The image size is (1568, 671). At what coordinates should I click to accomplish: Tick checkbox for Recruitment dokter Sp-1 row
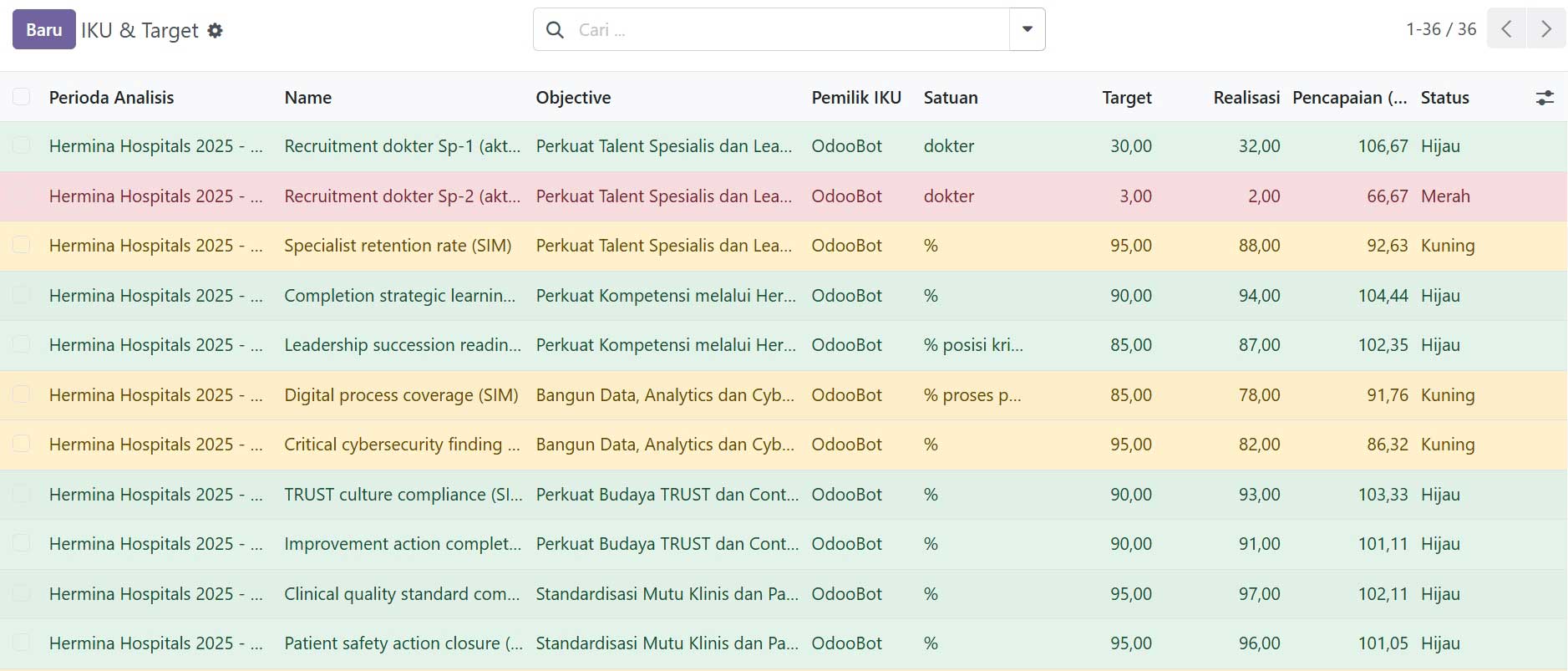(x=22, y=145)
